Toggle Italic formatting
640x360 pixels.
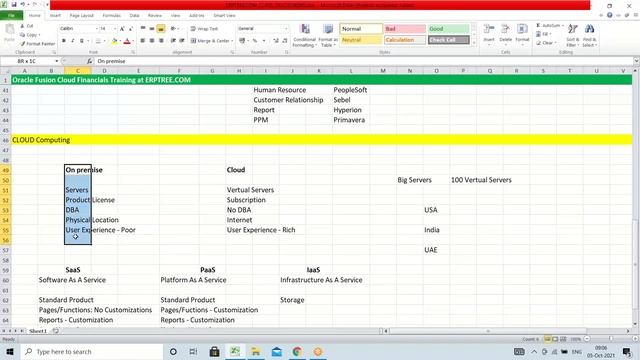pyautogui.click(x=73, y=41)
